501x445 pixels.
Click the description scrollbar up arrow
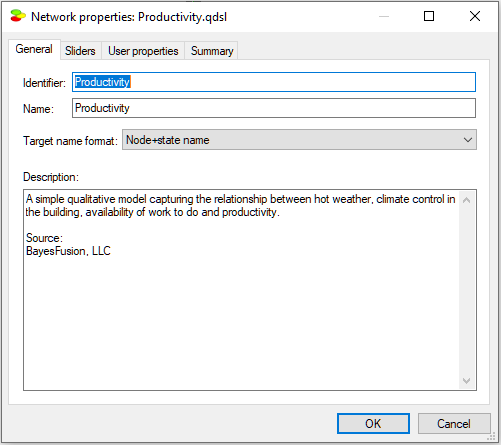point(467,200)
